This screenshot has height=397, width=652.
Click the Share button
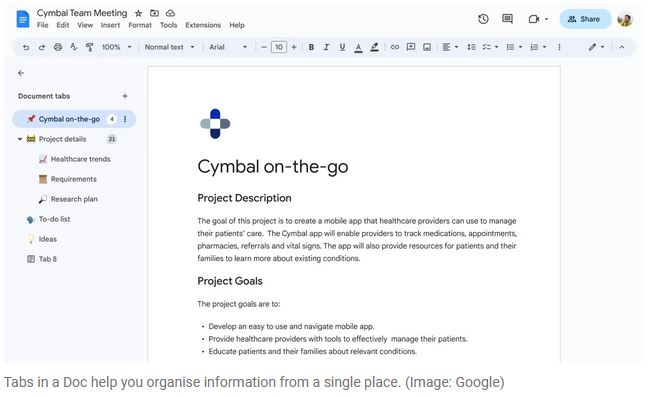pyautogui.click(x=585, y=19)
